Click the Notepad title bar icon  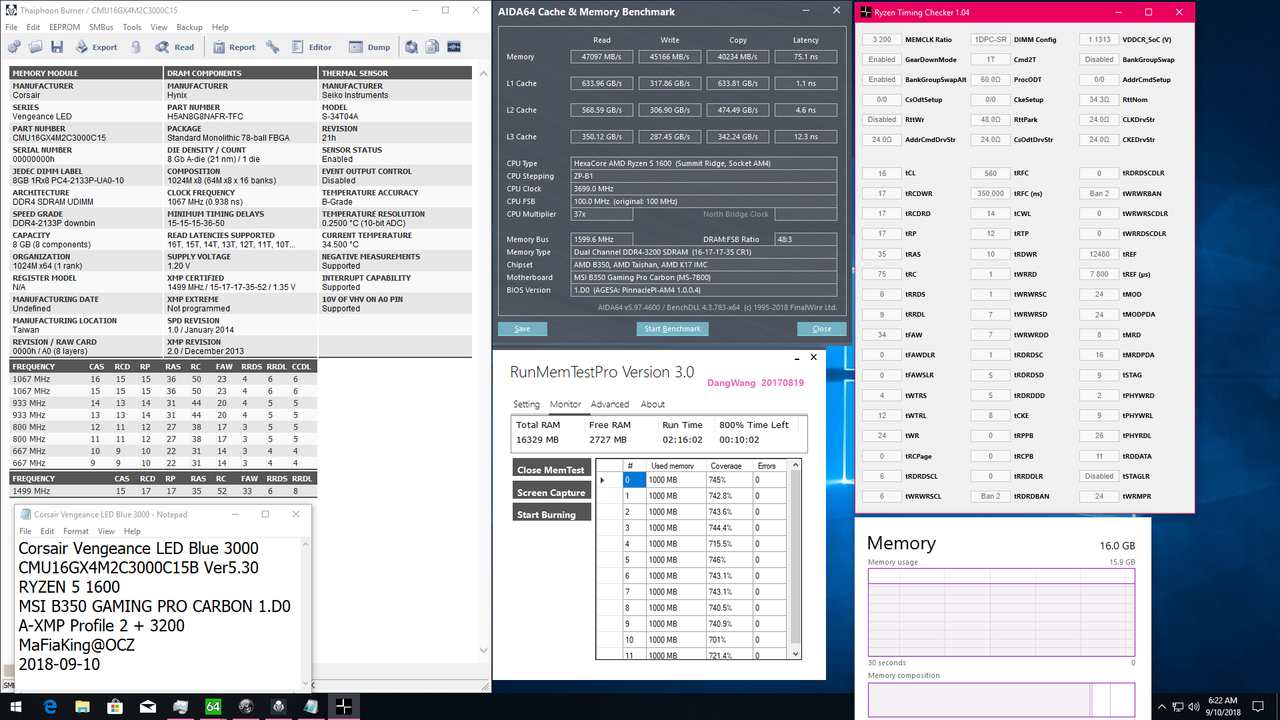pyautogui.click(x=26, y=514)
